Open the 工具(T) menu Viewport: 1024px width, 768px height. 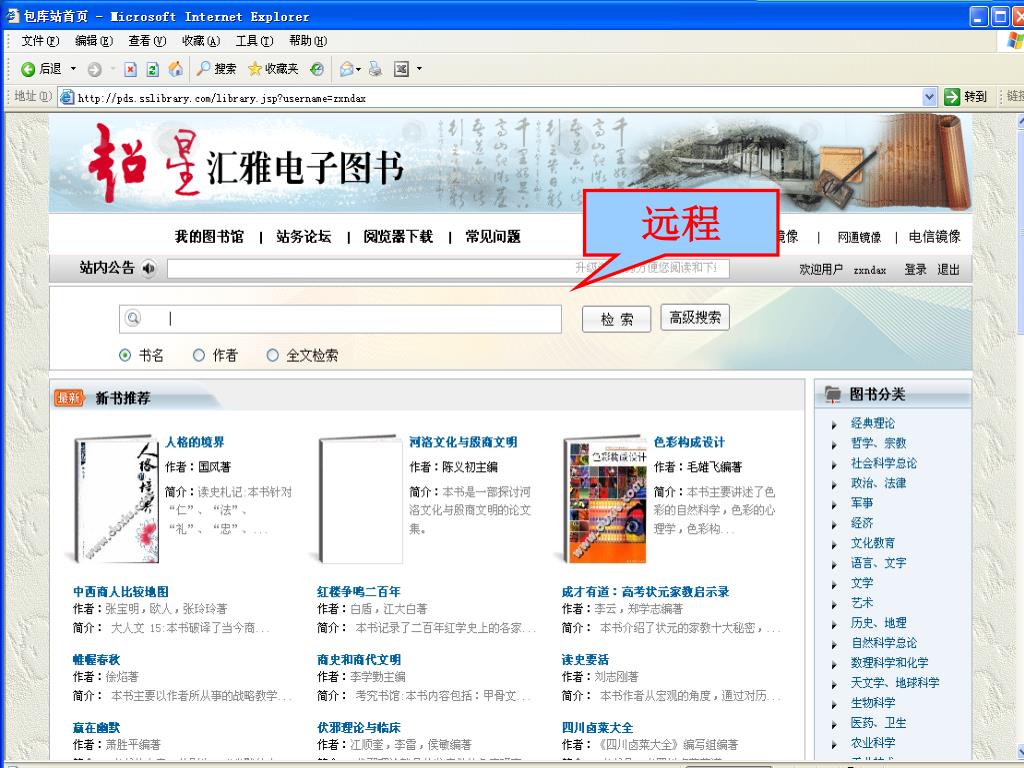coord(254,41)
